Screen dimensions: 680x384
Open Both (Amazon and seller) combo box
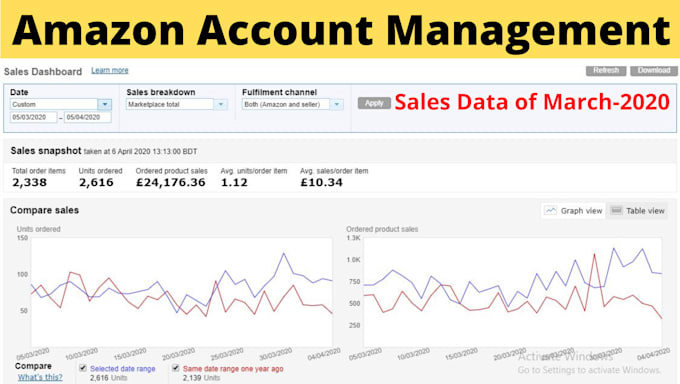(x=292, y=105)
